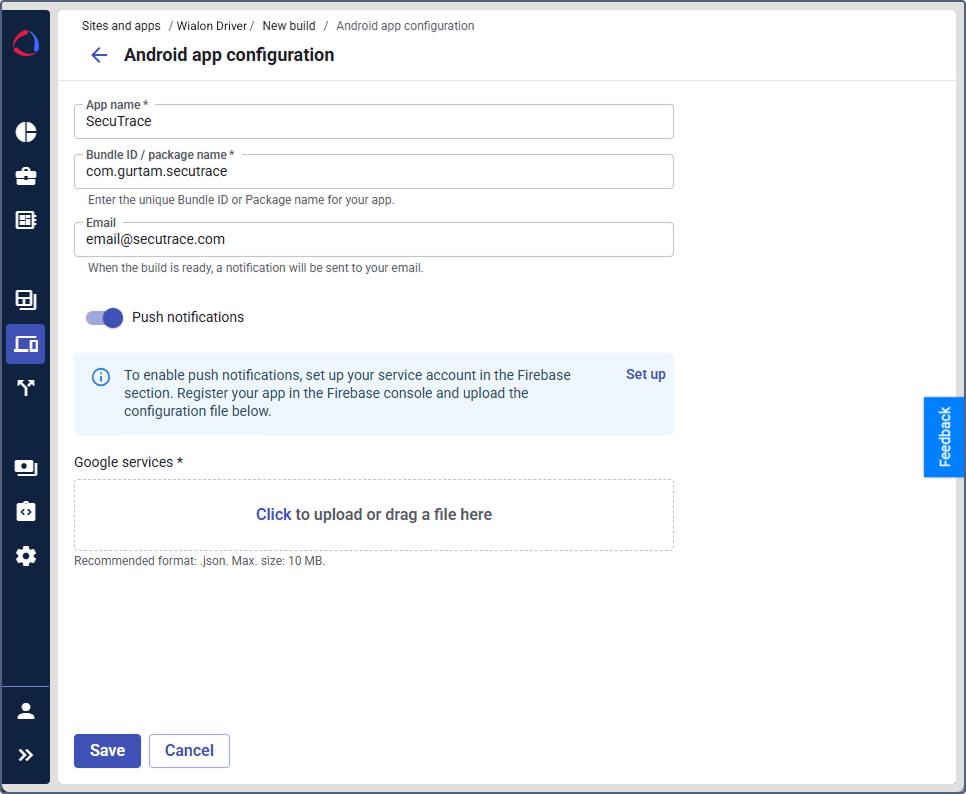The width and height of the screenshot is (966, 794).
Task: Click the 'Wialon Driver' breadcrumb
Action: pos(211,26)
